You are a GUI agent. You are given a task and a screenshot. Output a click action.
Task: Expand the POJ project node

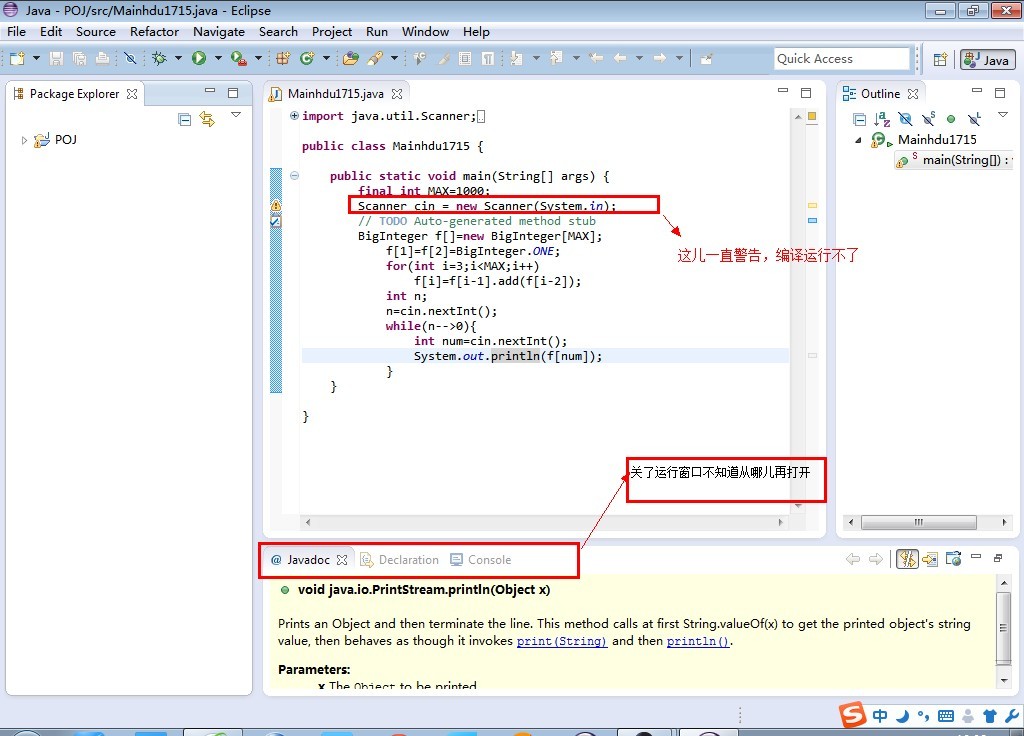24,140
